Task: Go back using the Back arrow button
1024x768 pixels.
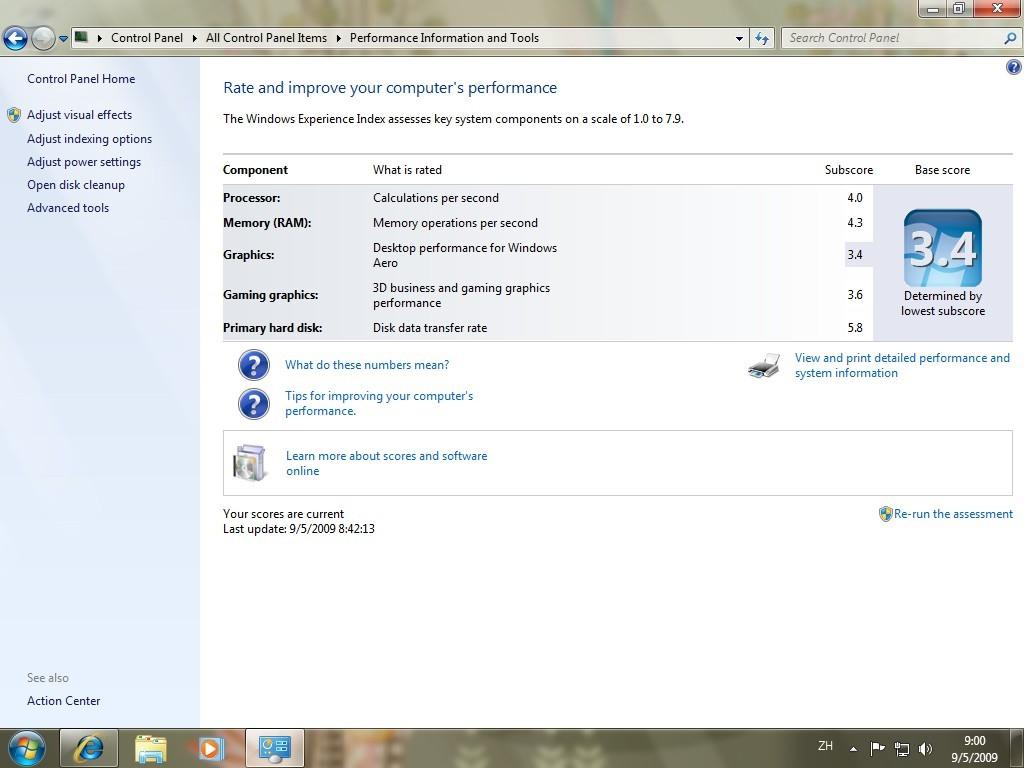Action: (15, 39)
